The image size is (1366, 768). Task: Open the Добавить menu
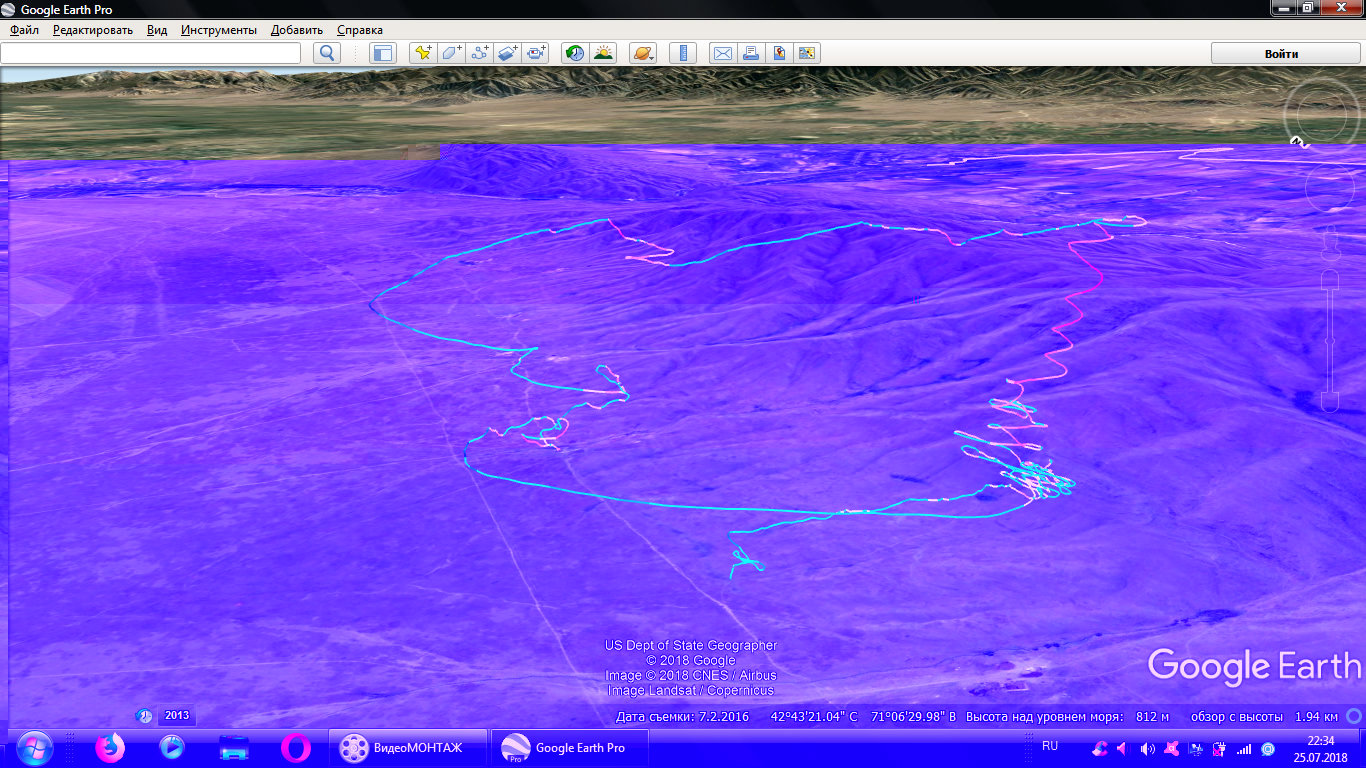point(297,30)
